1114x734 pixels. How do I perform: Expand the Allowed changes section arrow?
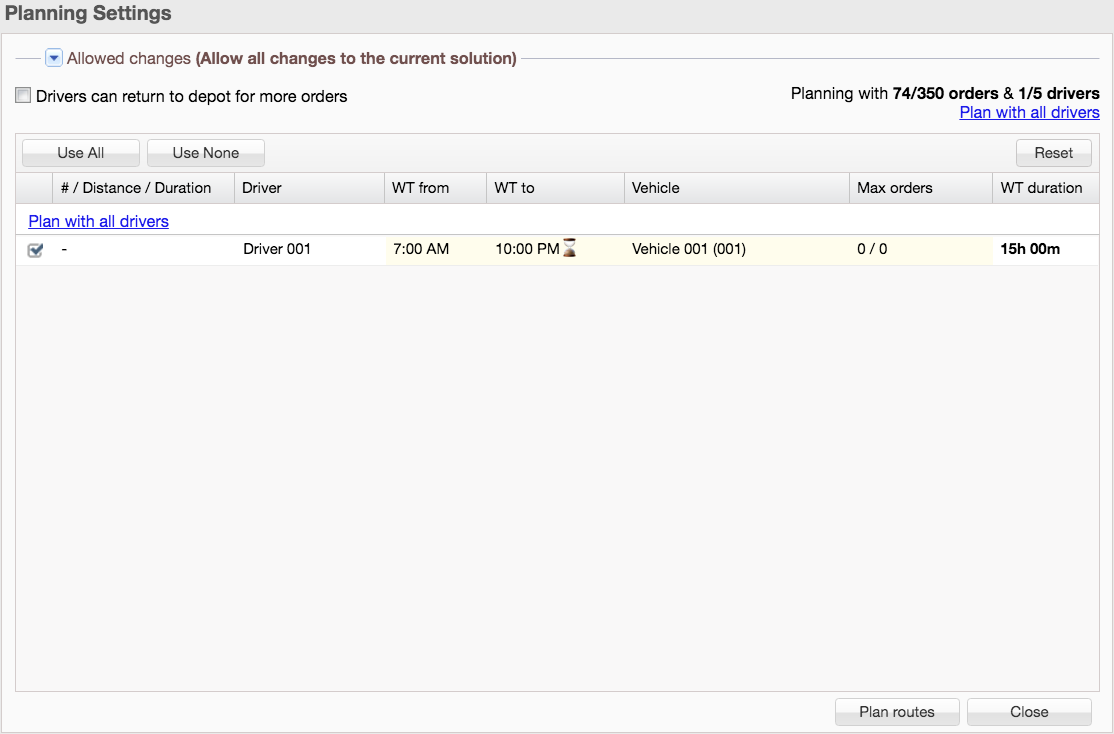click(54, 59)
